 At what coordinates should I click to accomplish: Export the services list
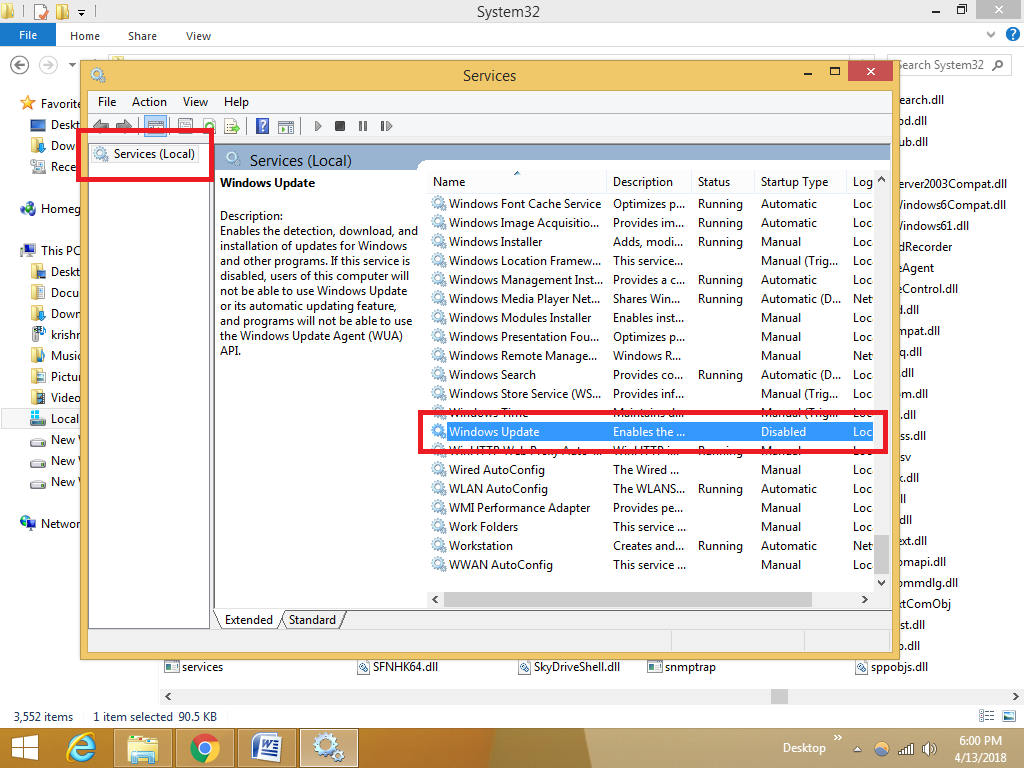(232, 125)
